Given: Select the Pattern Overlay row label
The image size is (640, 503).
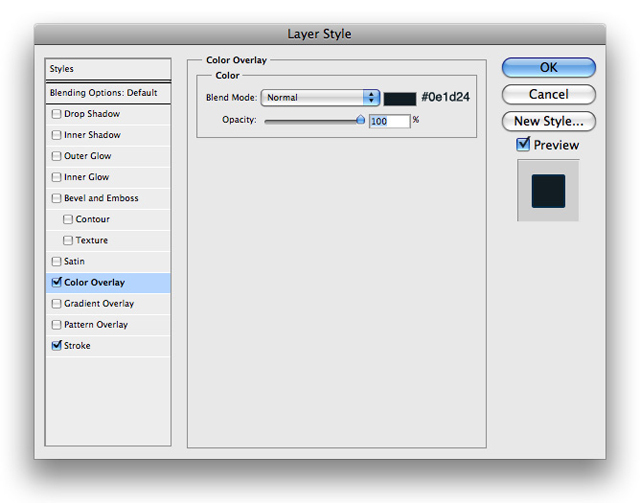Looking at the screenshot, I should tap(96, 325).
